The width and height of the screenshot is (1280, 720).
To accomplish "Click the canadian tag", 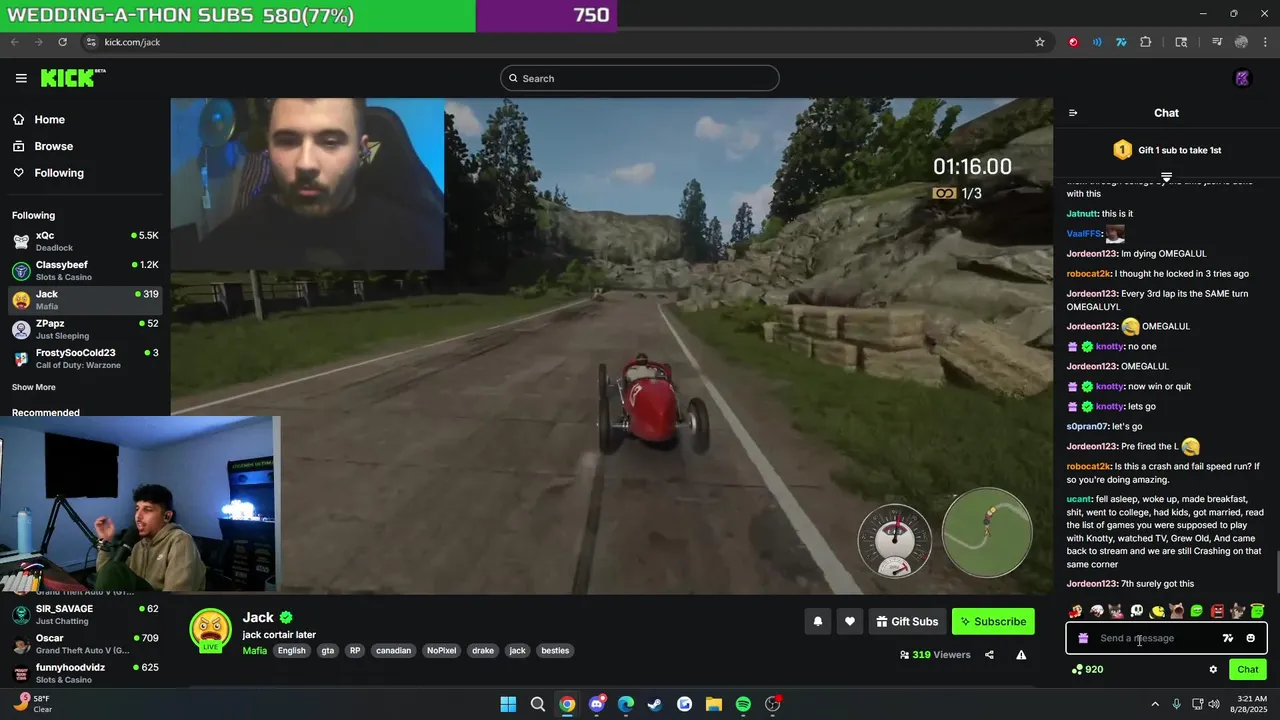I will point(393,650).
